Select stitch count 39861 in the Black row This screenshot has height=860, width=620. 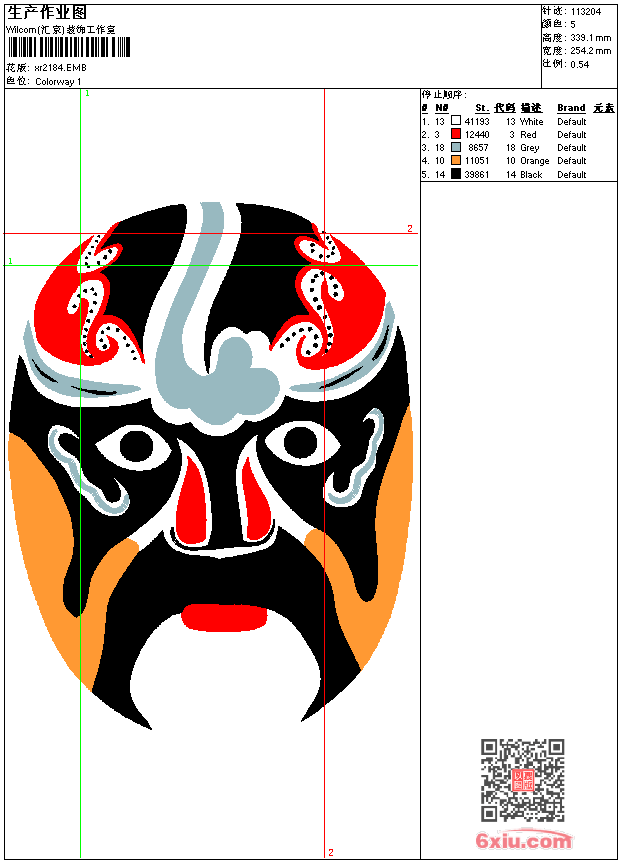point(477,175)
